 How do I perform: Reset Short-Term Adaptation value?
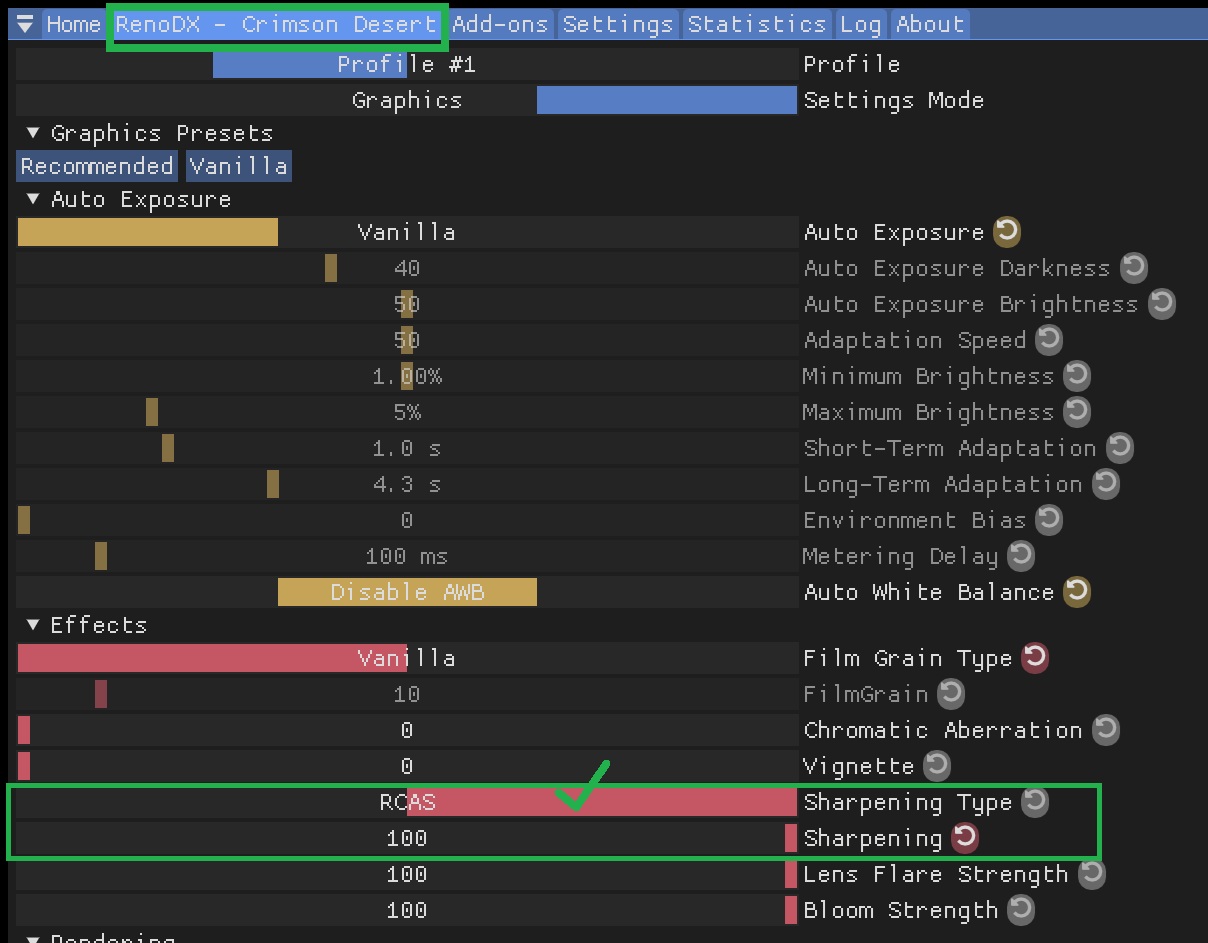(1119, 448)
